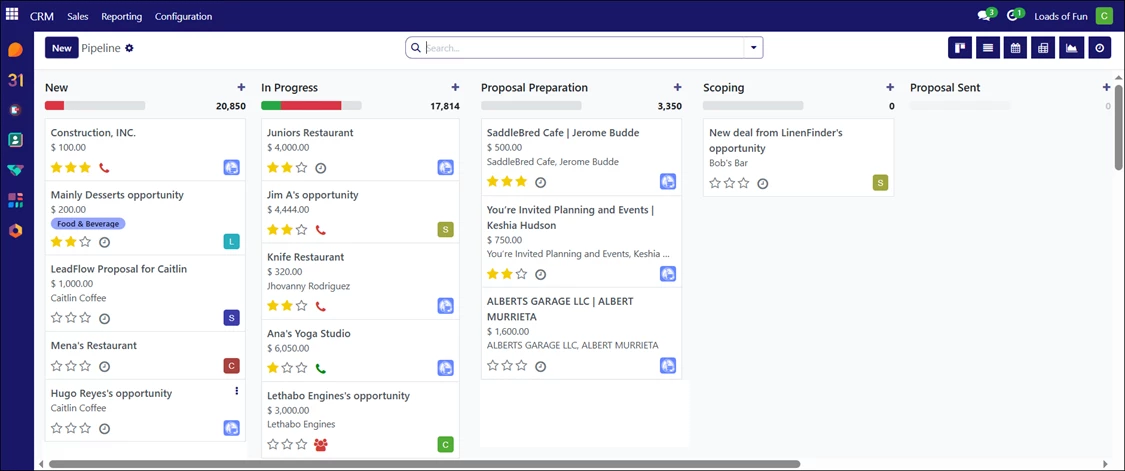Viewport: 1125px width, 471px height.
Task: Switch to Activity view
Action: click(x=1099, y=48)
